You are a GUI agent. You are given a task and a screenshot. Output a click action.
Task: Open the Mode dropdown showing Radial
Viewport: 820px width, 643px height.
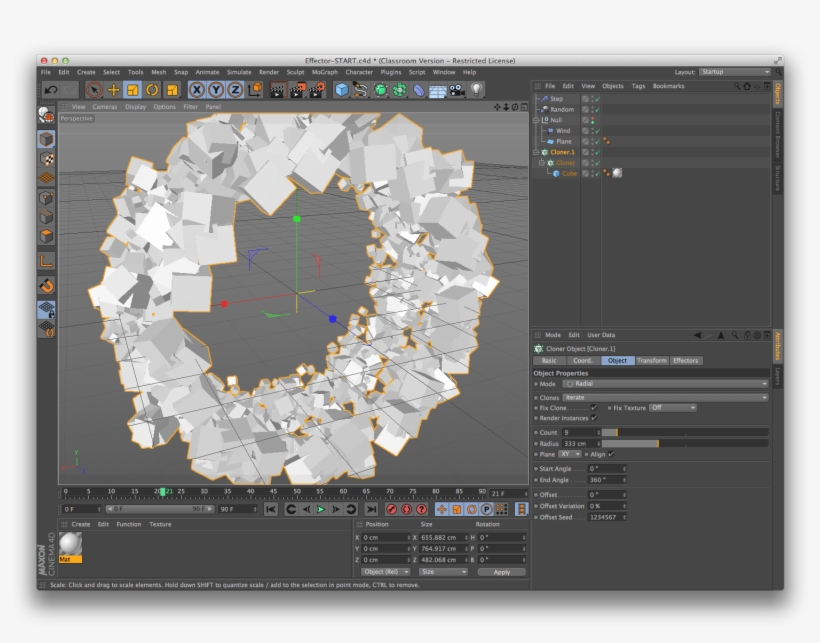664,383
